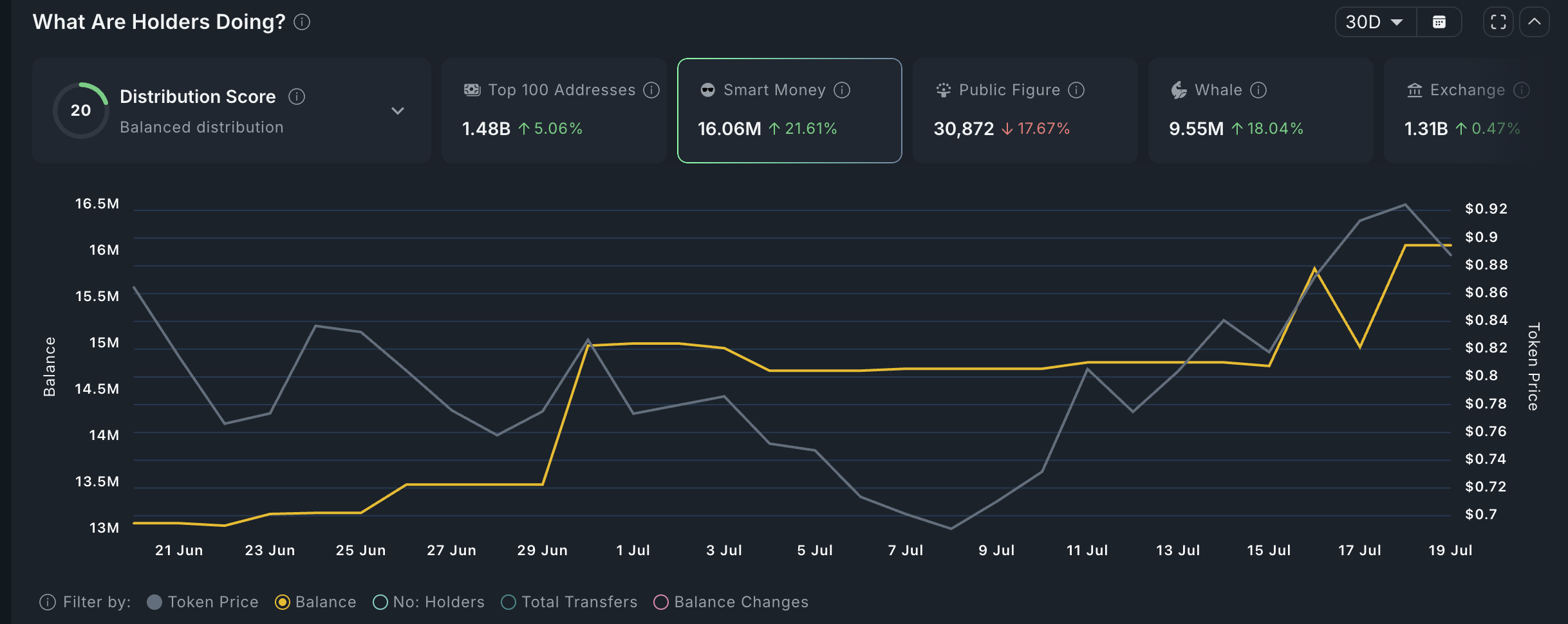Click the Public Figure info icon
Viewport: 1568px width, 624px height.
(1076, 90)
